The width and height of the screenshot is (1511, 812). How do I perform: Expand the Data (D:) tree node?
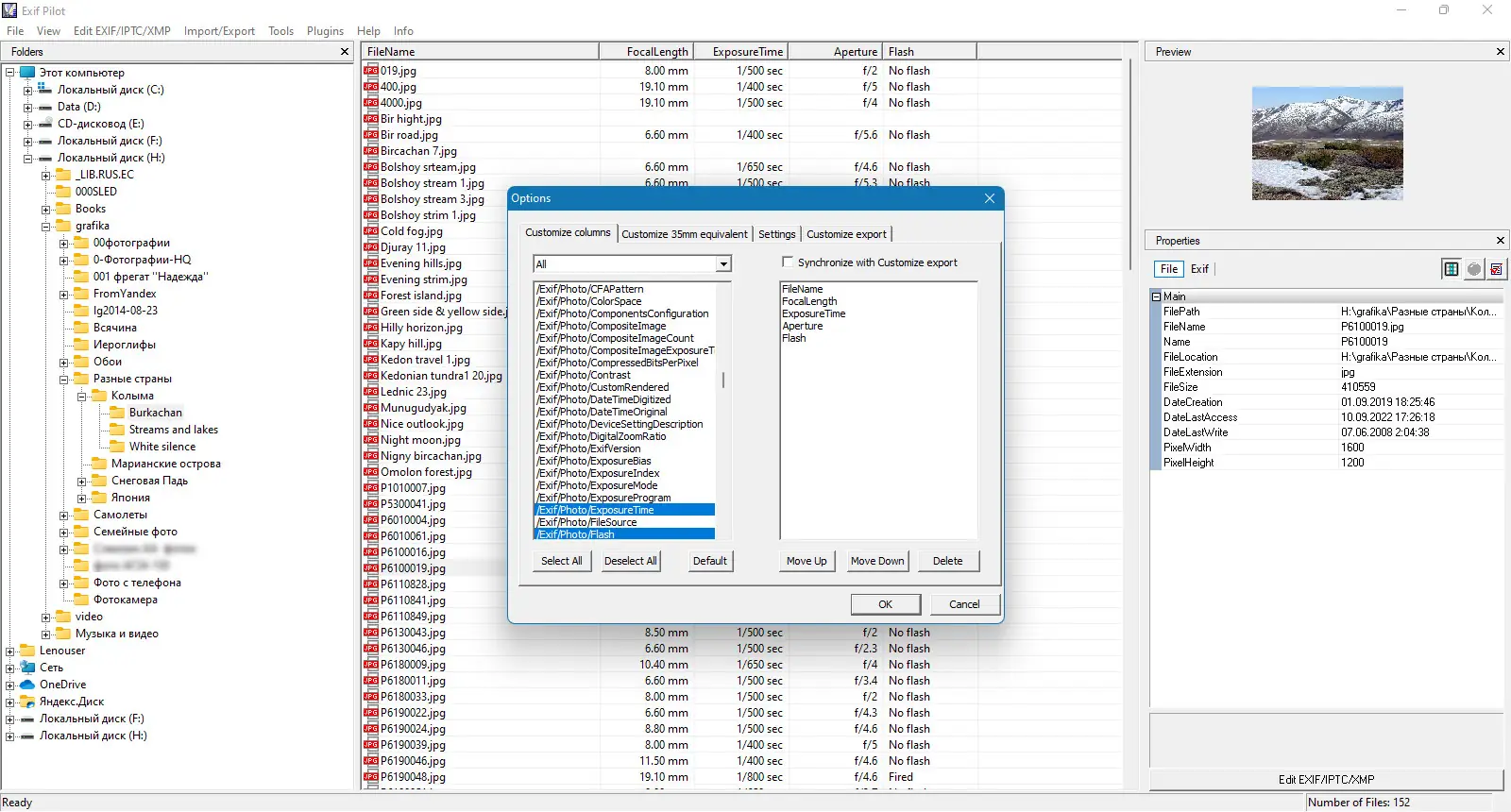27,108
